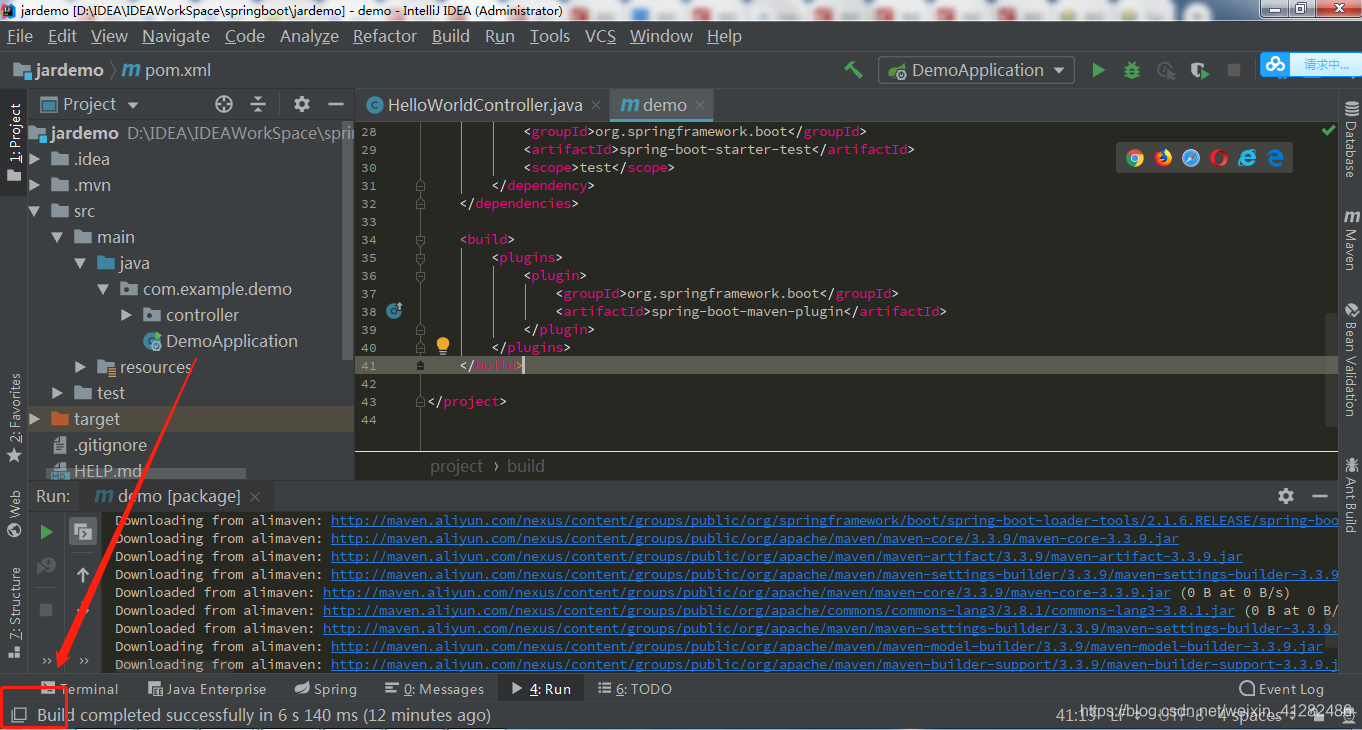Collapse the src folder

pyautogui.click(x=35, y=211)
